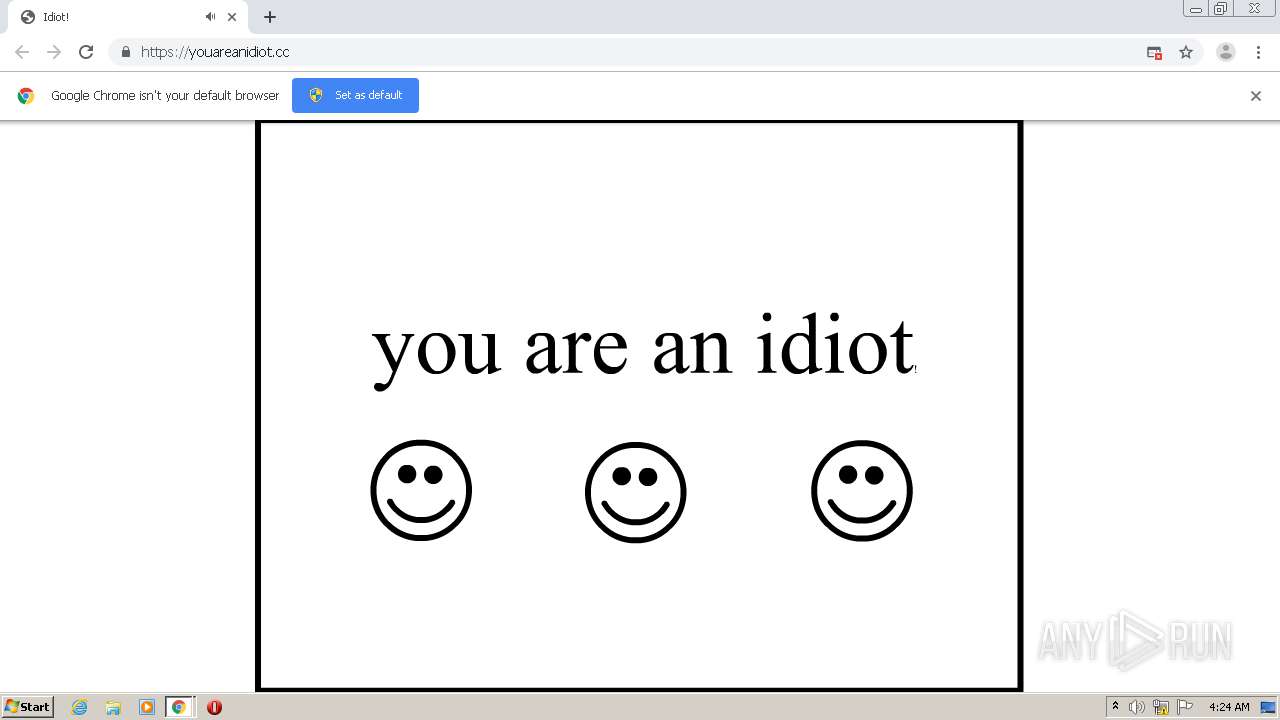Screen dimensions: 1280x720
Task: Click 'Google Chrome isn't your default browser' text
Action: tap(165, 96)
